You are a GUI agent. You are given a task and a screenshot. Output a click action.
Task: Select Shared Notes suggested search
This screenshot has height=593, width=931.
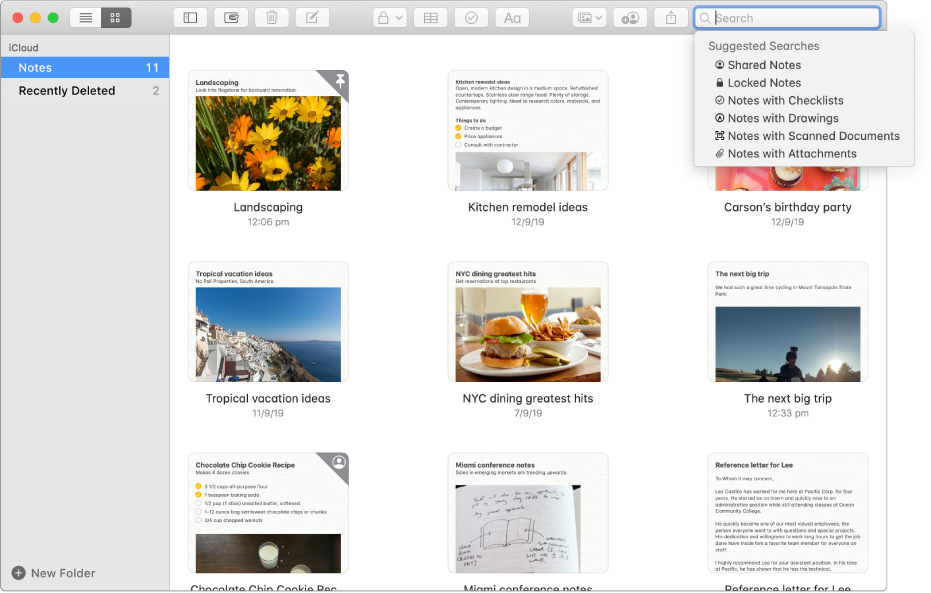pos(763,65)
